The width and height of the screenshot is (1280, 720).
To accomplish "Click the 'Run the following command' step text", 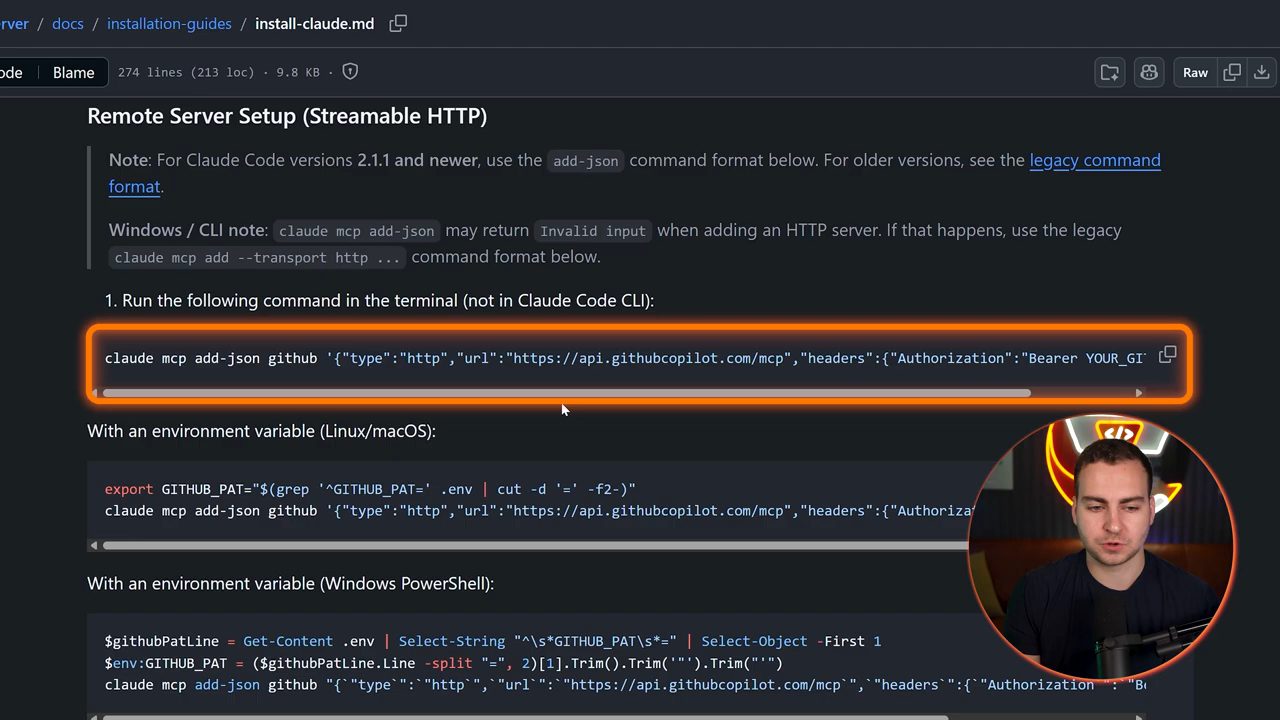I will click(x=388, y=300).
